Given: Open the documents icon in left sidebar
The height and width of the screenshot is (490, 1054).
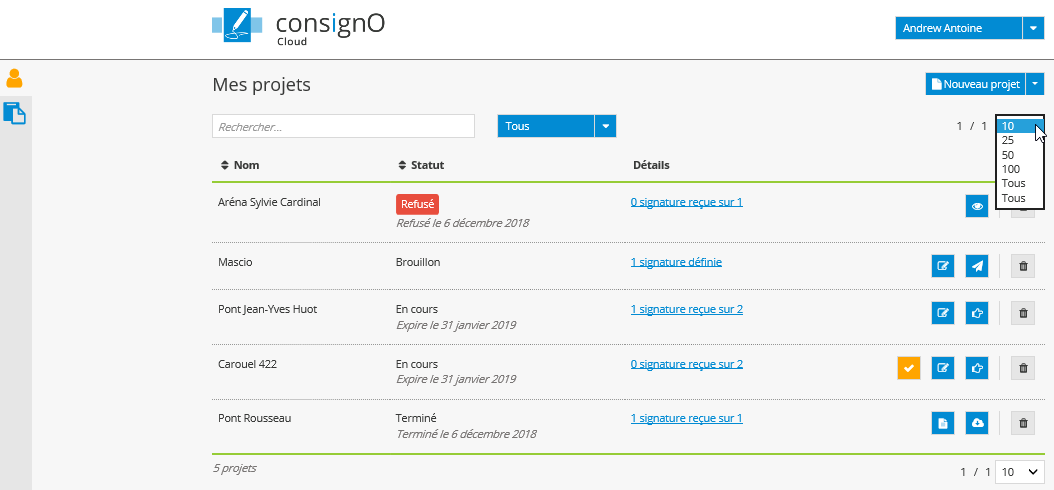Looking at the screenshot, I should [15, 113].
